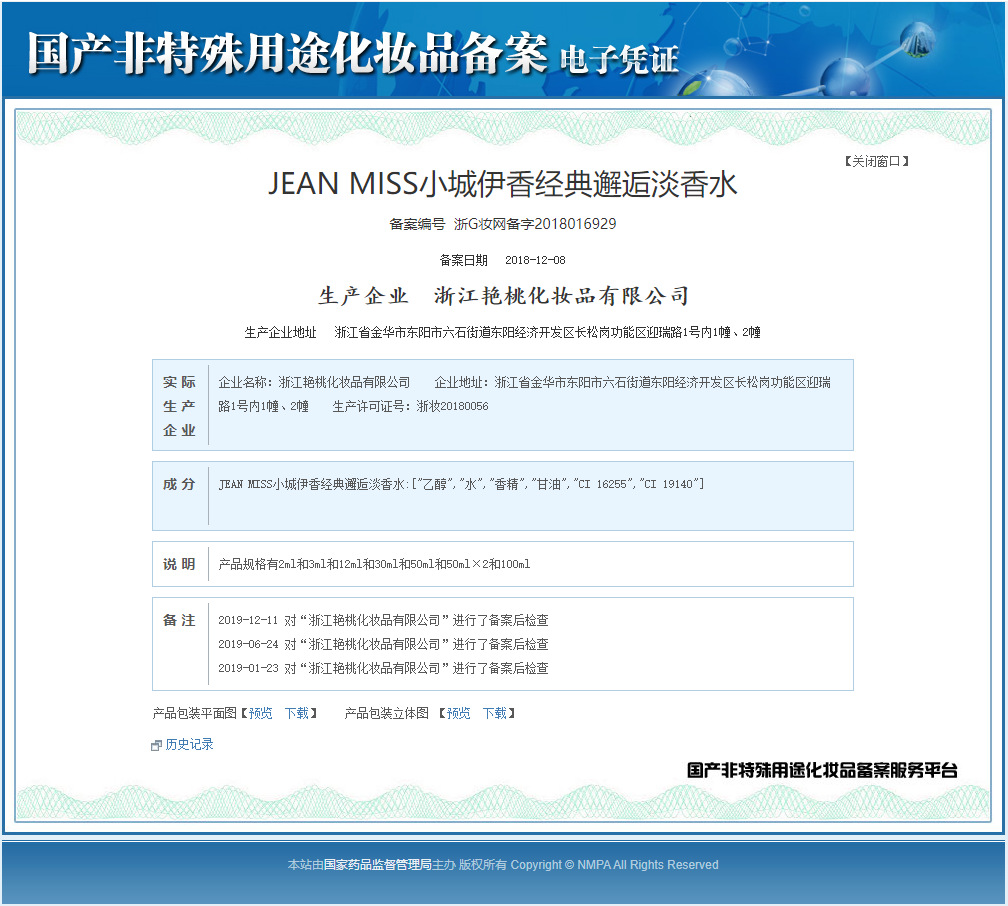Click the history record icon beside 历史记录
This screenshot has width=1008, height=906.
[156, 745]
